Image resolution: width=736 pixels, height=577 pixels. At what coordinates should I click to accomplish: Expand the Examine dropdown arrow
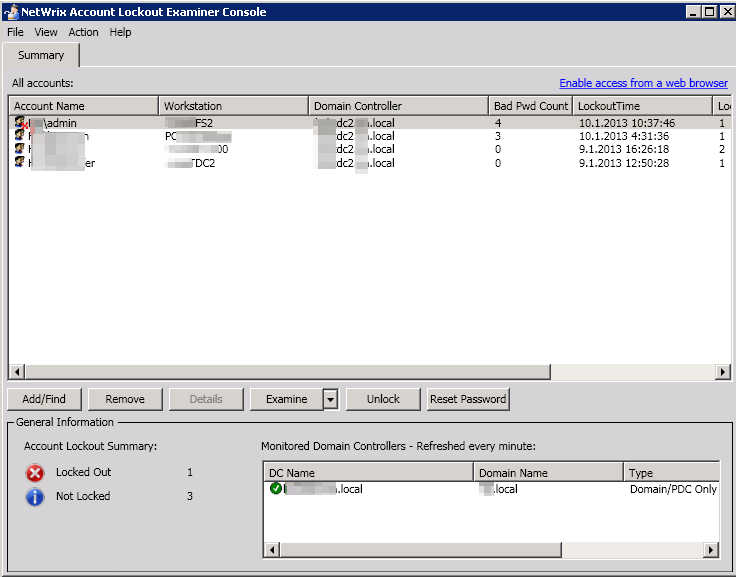[330, 400]
